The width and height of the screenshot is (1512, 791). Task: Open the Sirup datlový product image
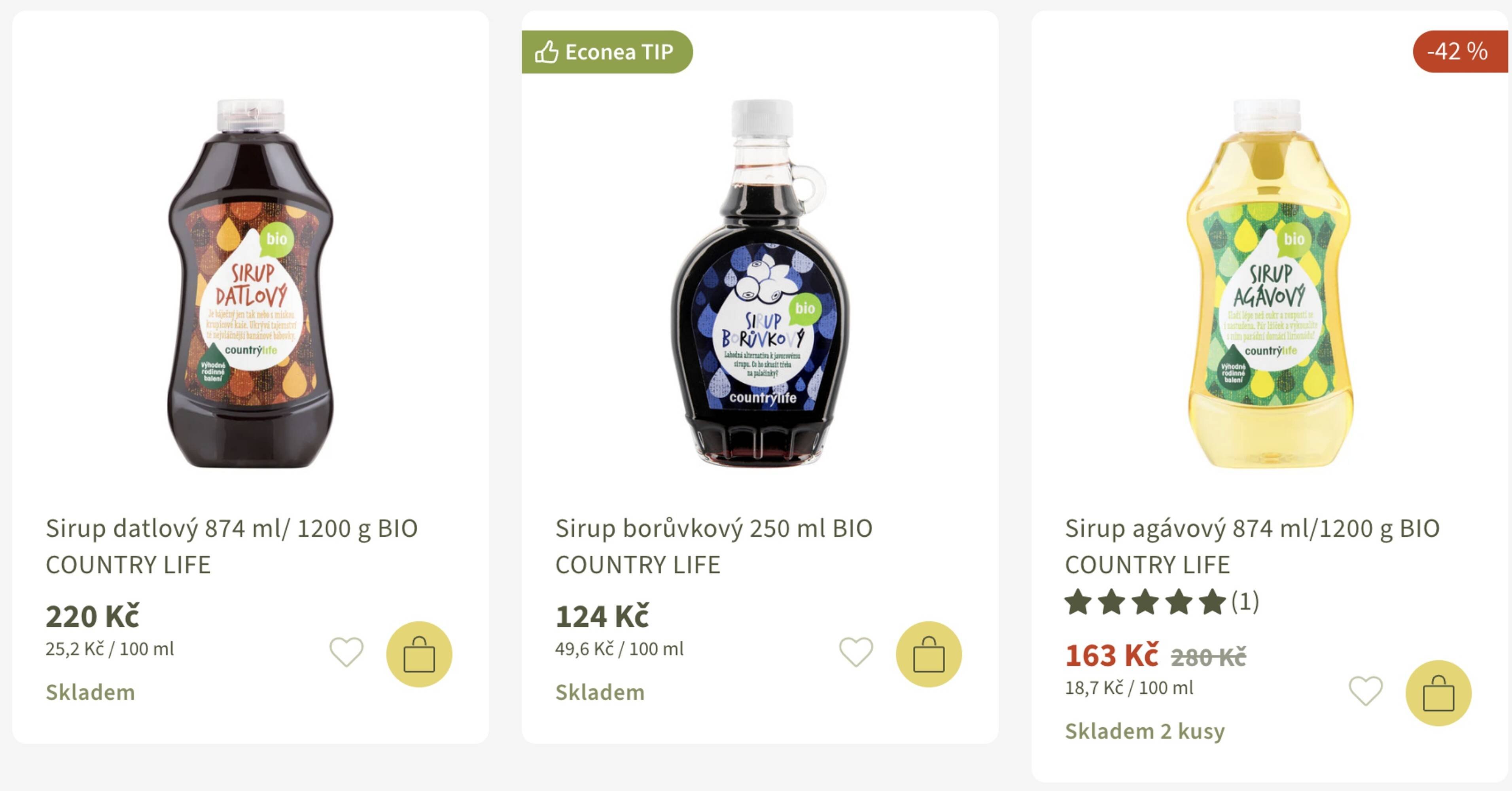click(x=251, y=284)
